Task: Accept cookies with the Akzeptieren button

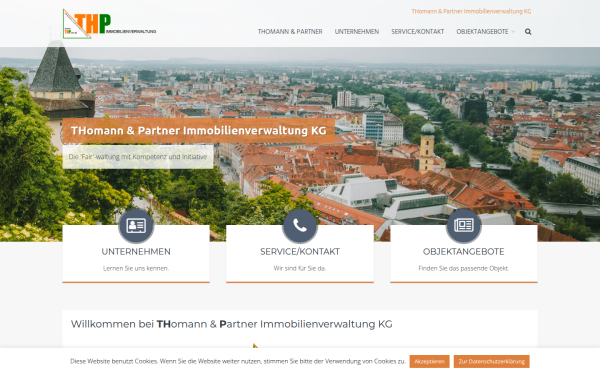Action: tap(429, 361)
